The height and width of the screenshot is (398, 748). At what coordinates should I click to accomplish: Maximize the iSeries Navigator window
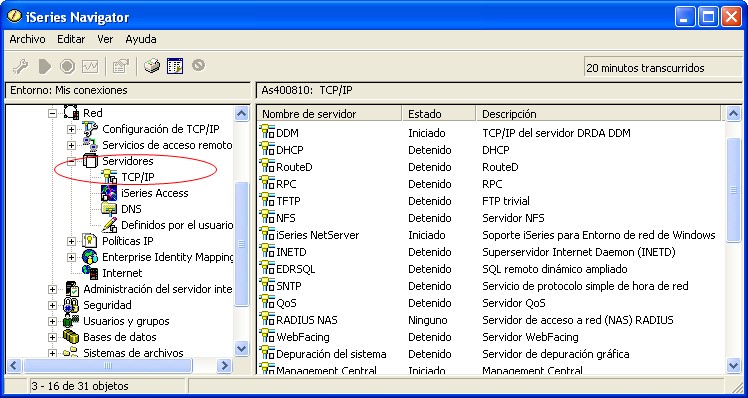708,17
